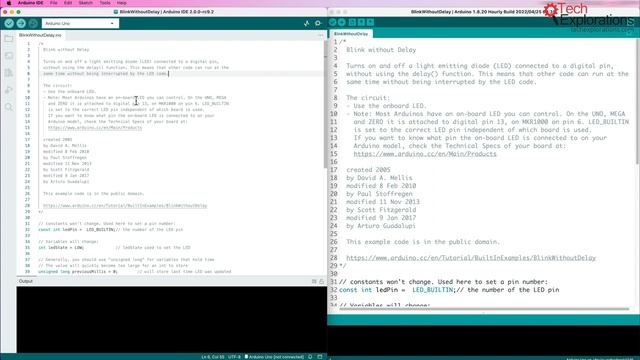Click UTF-8 encoding in status bar
This screenshot has height=360, width=640.
click(234, 357)
